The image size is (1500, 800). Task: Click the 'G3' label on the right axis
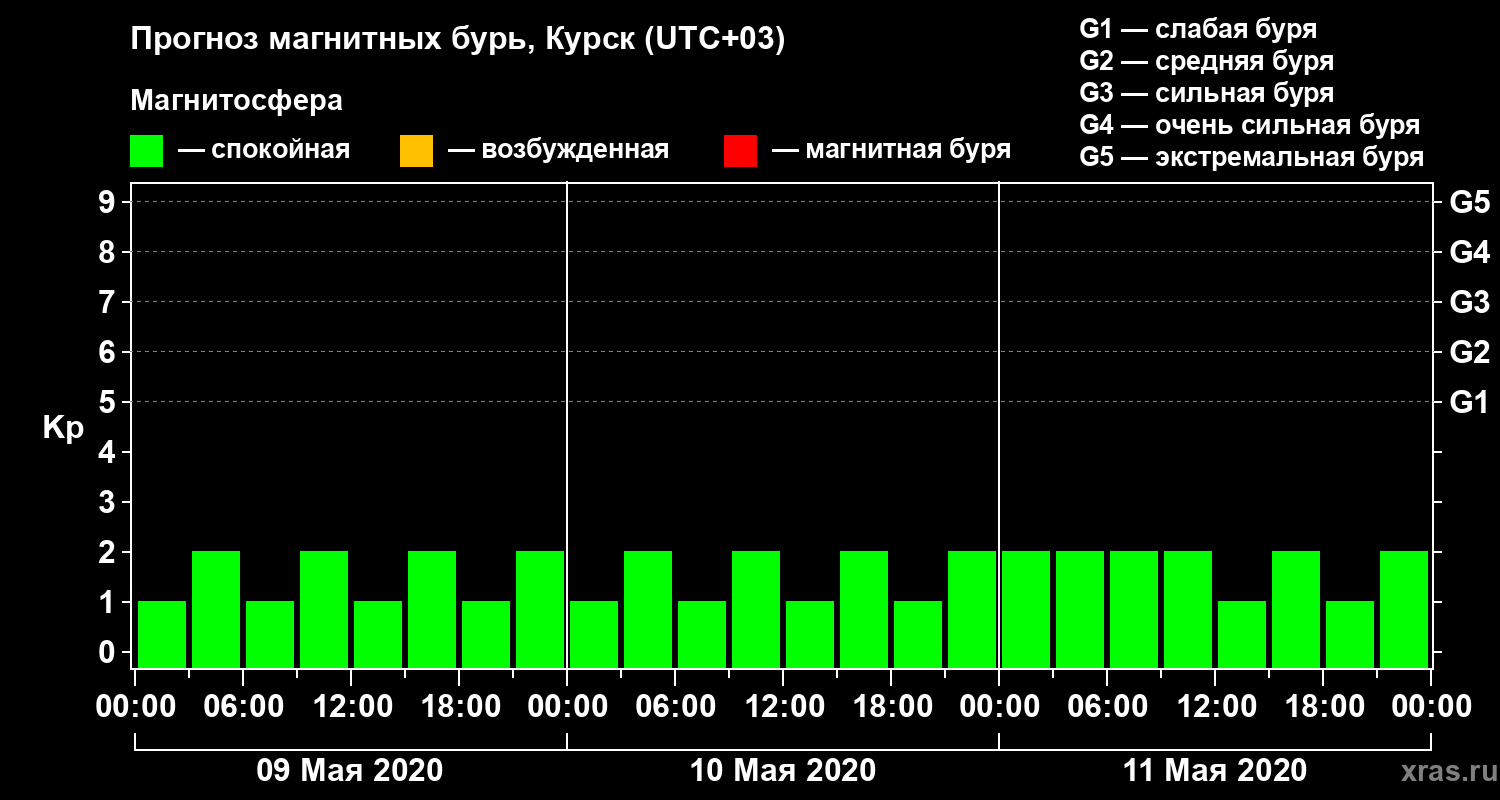[x=1469, y=302]
